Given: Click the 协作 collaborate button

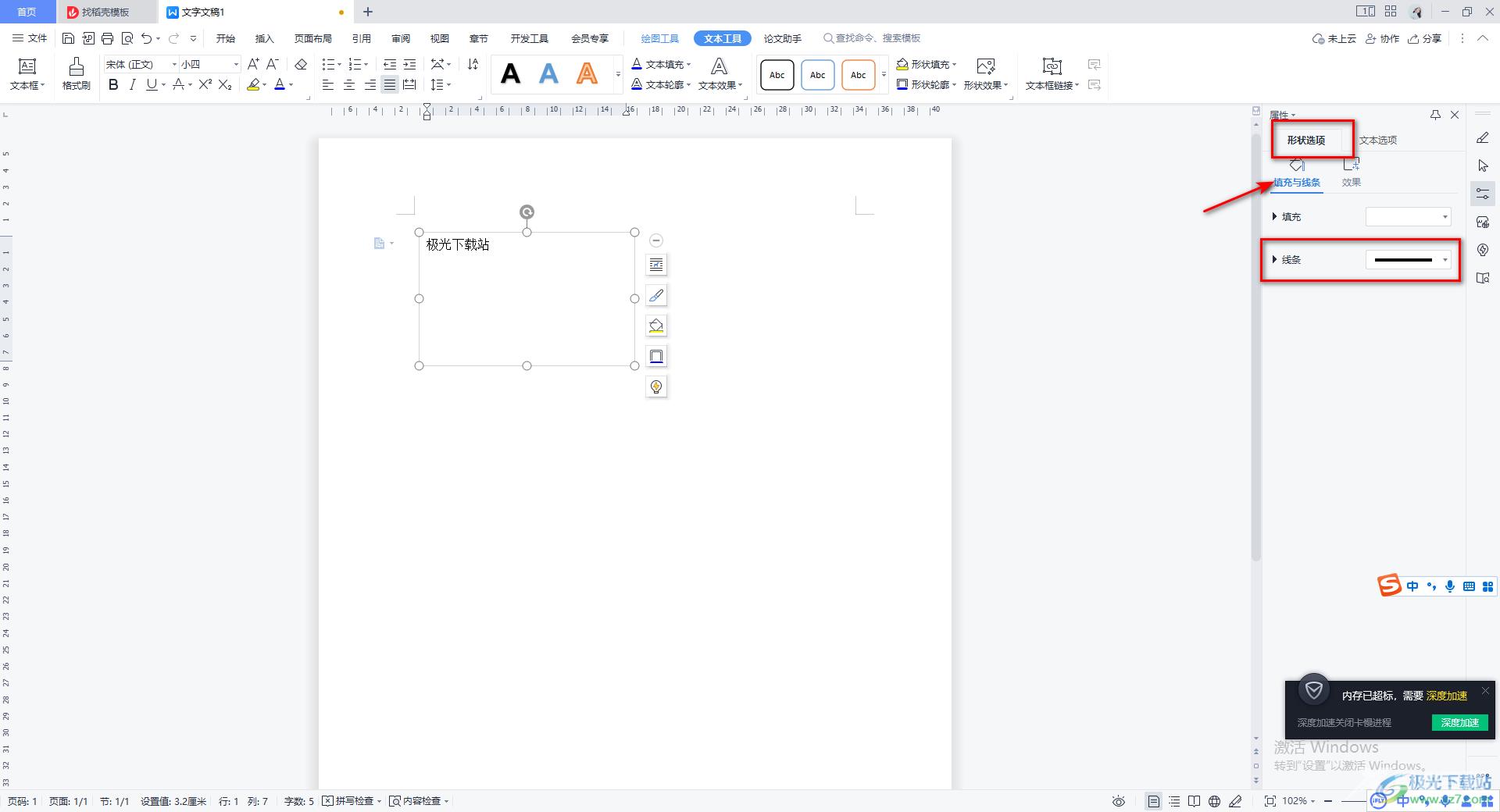Looking at the screenshot, I should 1383,38.
